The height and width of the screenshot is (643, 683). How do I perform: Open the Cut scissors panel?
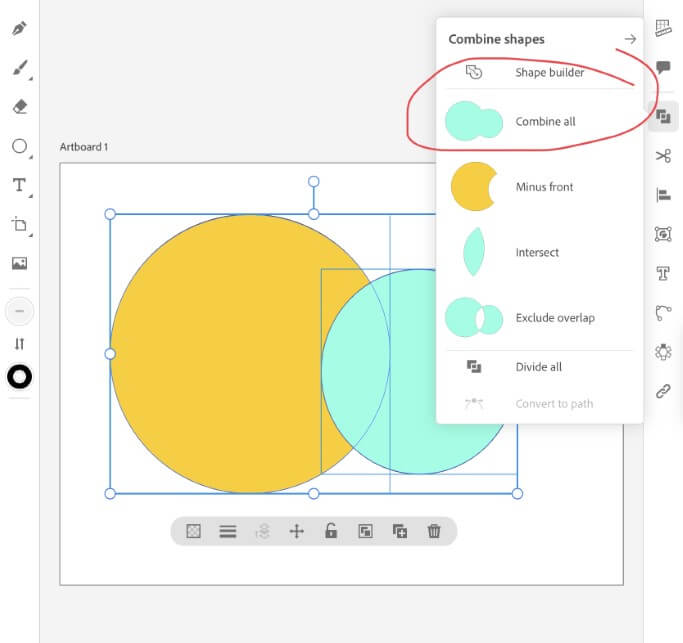coord(663,156)
